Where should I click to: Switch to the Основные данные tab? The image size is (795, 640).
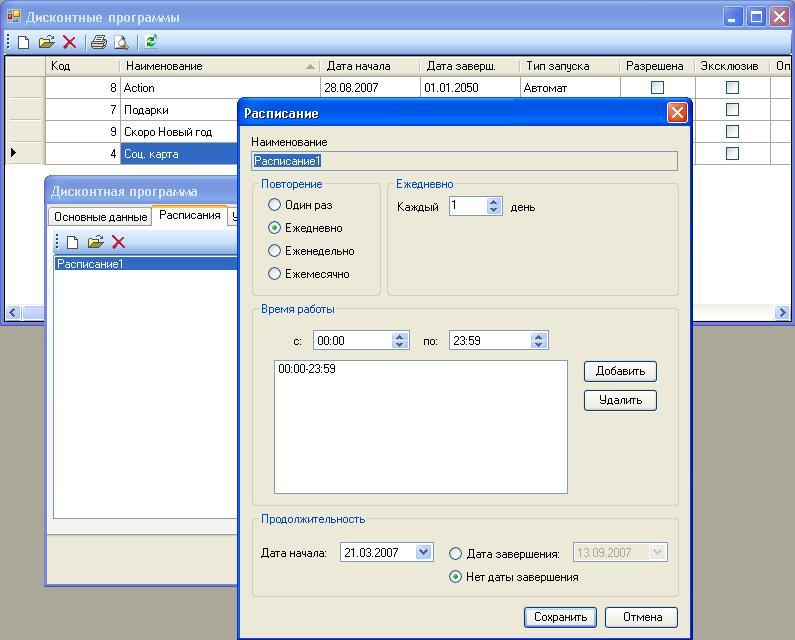100,217
